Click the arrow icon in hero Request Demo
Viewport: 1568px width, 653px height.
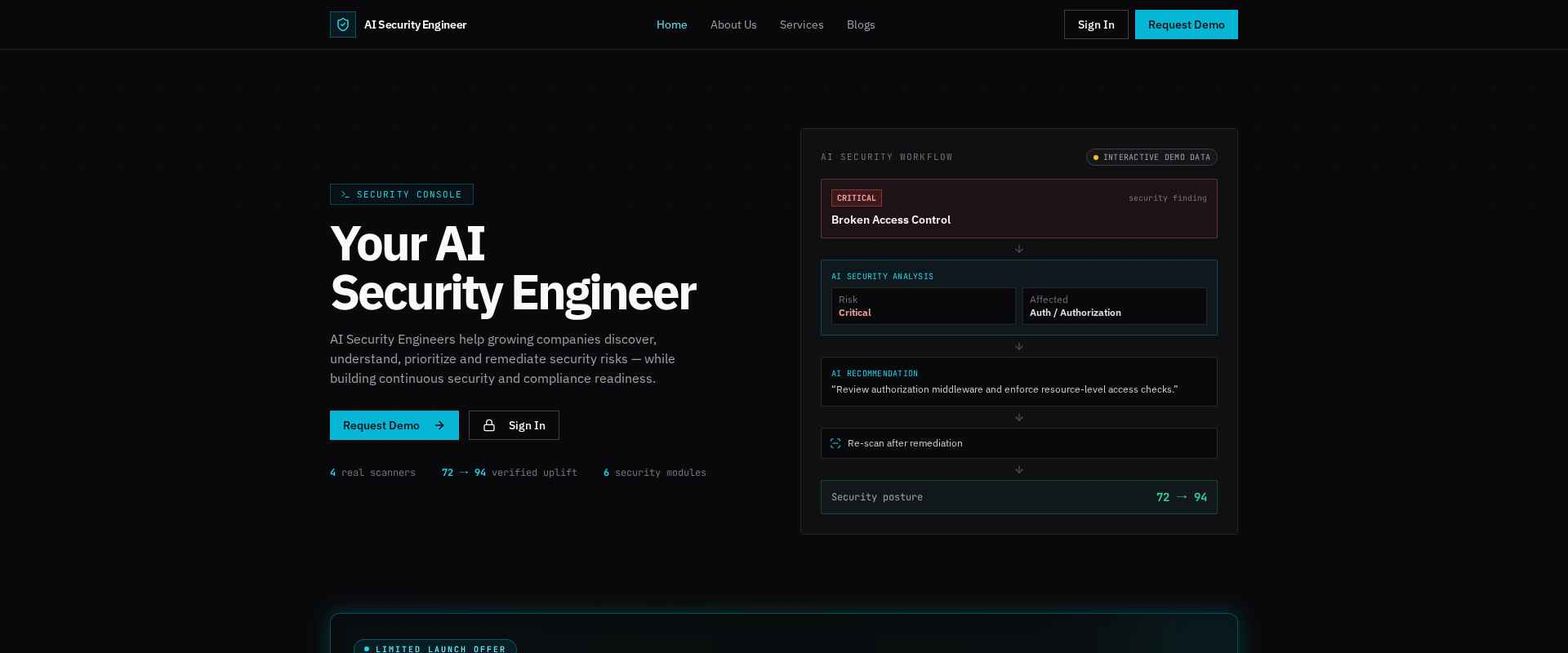tap(439, 425)
